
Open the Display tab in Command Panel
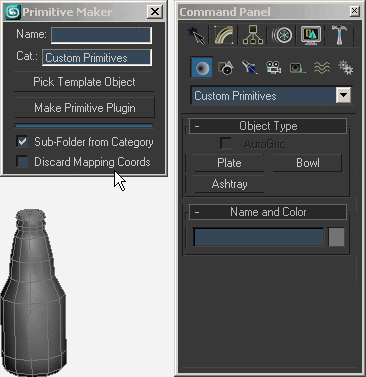[311, 35]
